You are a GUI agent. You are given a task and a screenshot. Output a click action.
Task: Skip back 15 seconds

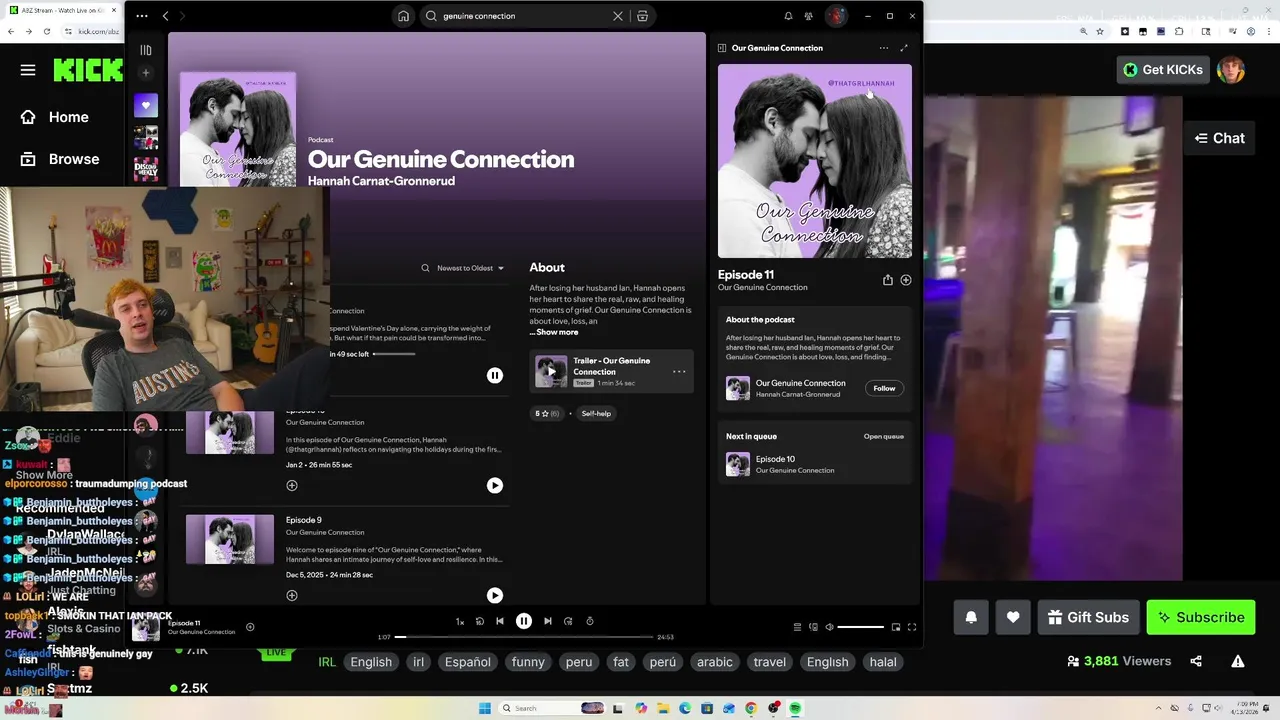point(480,621)
